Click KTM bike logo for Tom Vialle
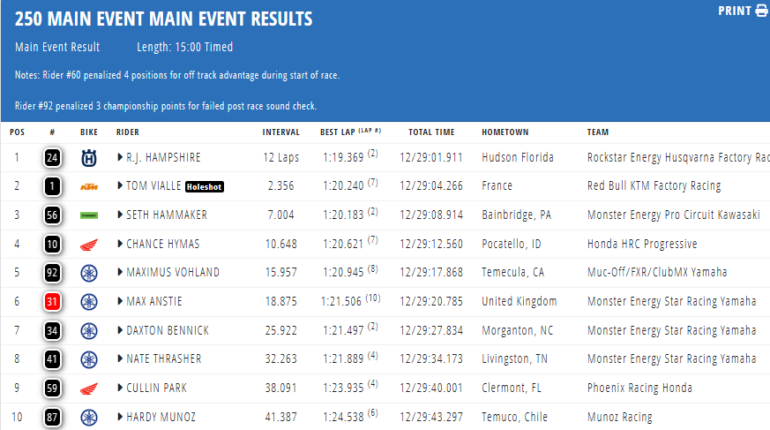770x430 pixels. 90,186
